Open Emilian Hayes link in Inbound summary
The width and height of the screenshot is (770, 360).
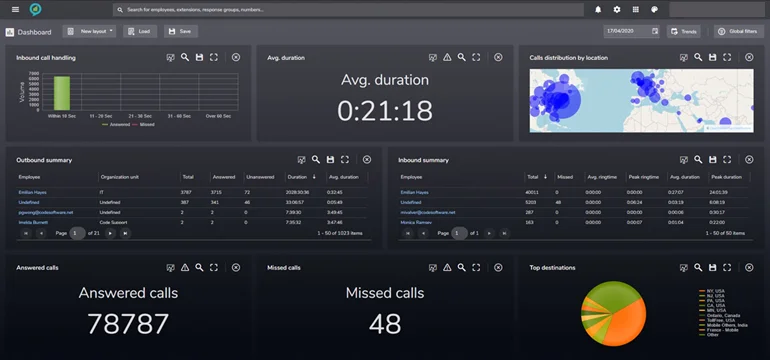(x=414, y=193)
